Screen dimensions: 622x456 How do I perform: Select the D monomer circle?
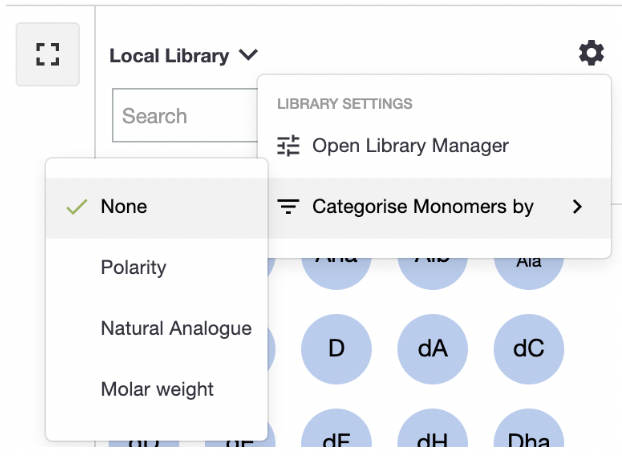tap(336, 349)
